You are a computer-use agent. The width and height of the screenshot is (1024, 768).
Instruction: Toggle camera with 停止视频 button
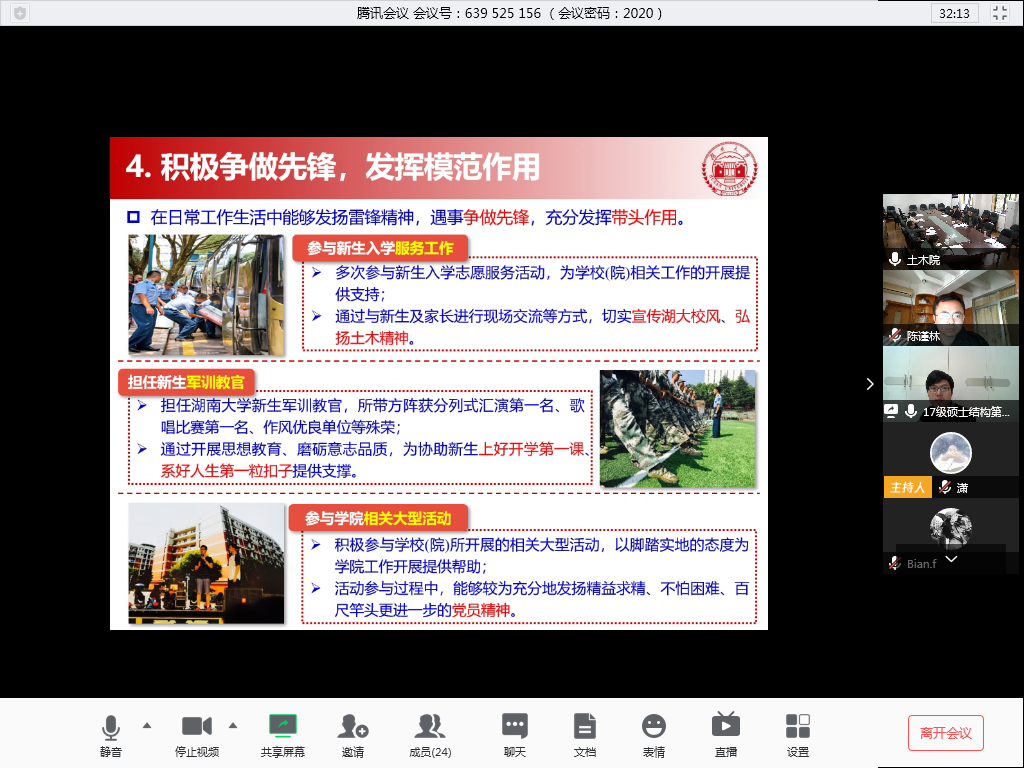click(197, 733)
